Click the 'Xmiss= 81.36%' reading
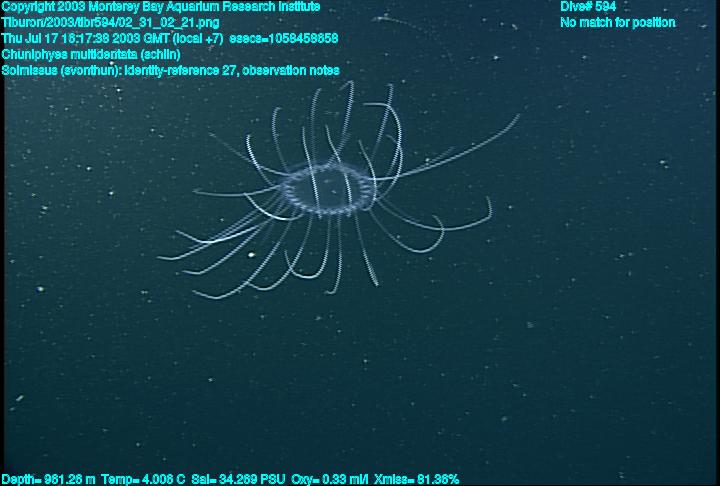The width and height of the screenshot is (720, 486). click(416, 480)
